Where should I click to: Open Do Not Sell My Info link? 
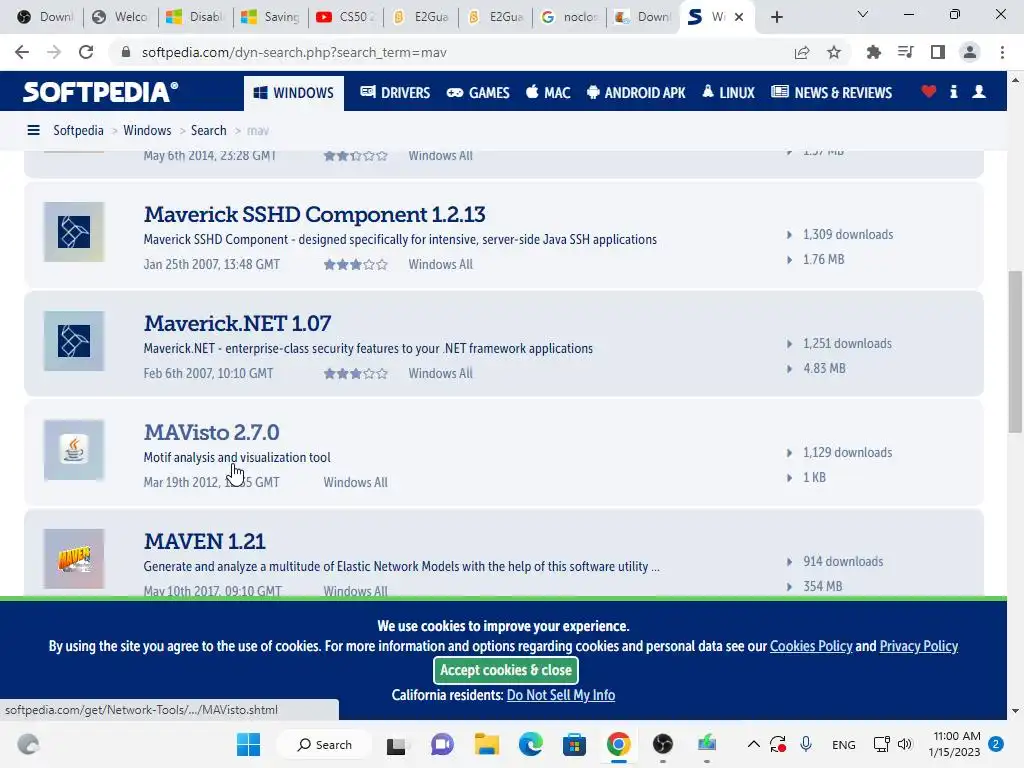pyautogui.click(x=561, y=695)
